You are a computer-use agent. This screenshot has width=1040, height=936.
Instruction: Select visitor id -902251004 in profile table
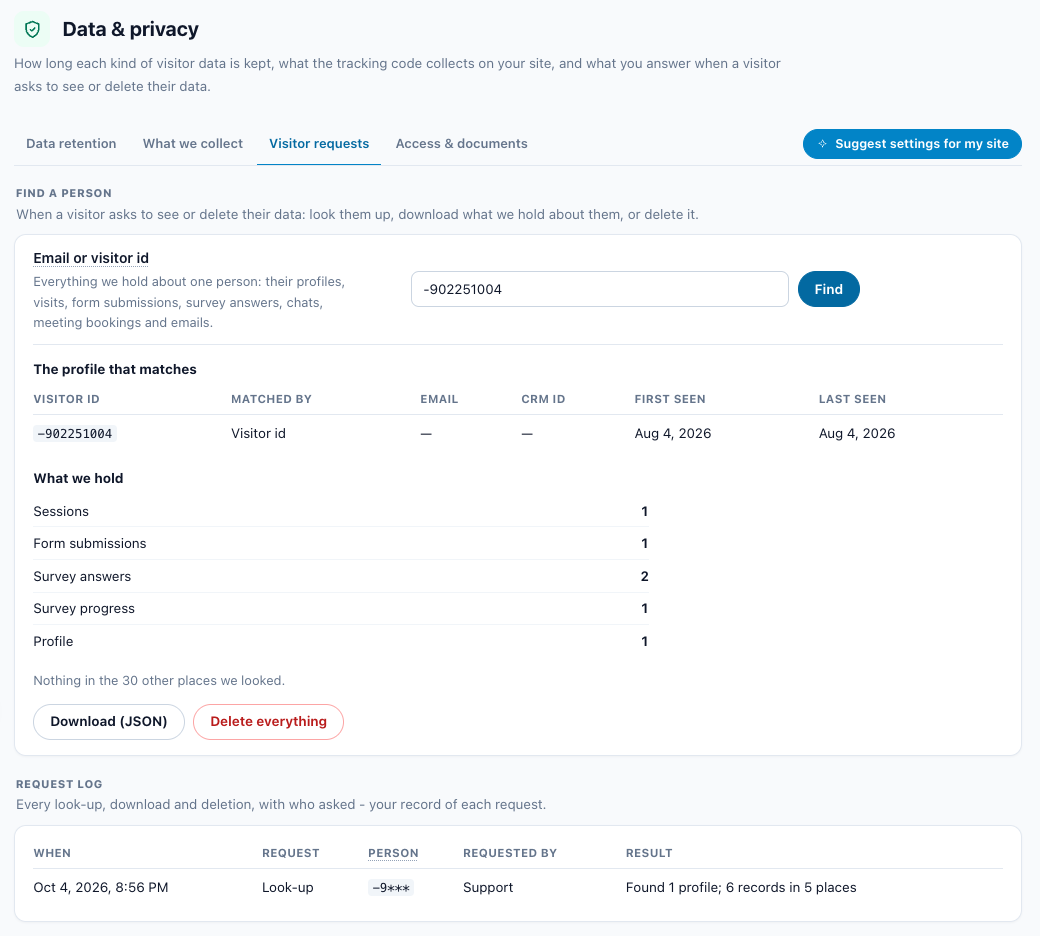[x=75, y=434]
